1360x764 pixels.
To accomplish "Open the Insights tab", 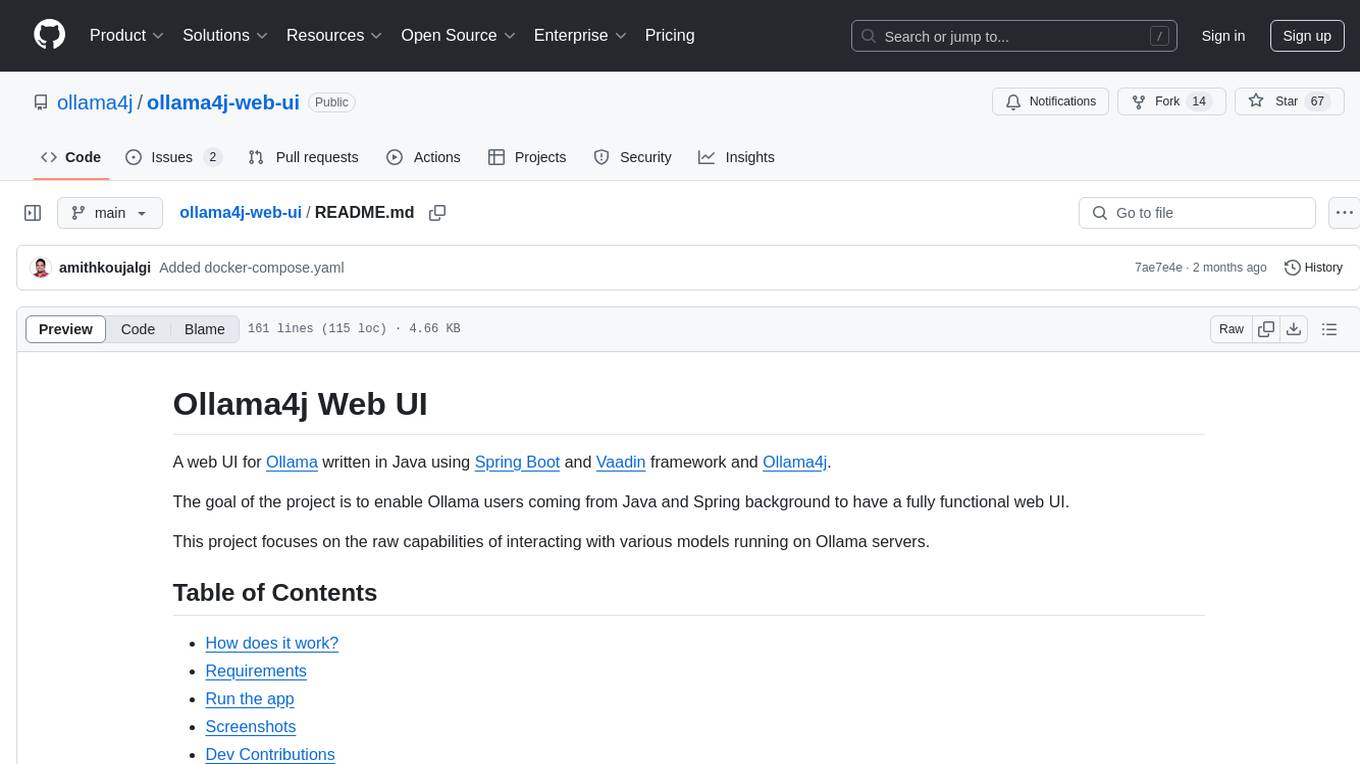I will coord(736,157).
